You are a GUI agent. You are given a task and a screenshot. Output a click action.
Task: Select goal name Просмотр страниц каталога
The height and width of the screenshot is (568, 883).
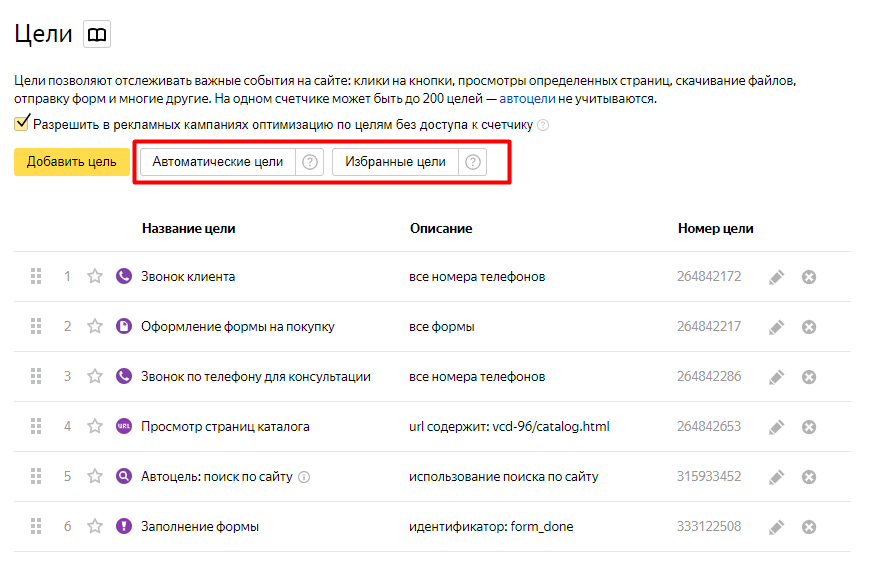(225, 426)
